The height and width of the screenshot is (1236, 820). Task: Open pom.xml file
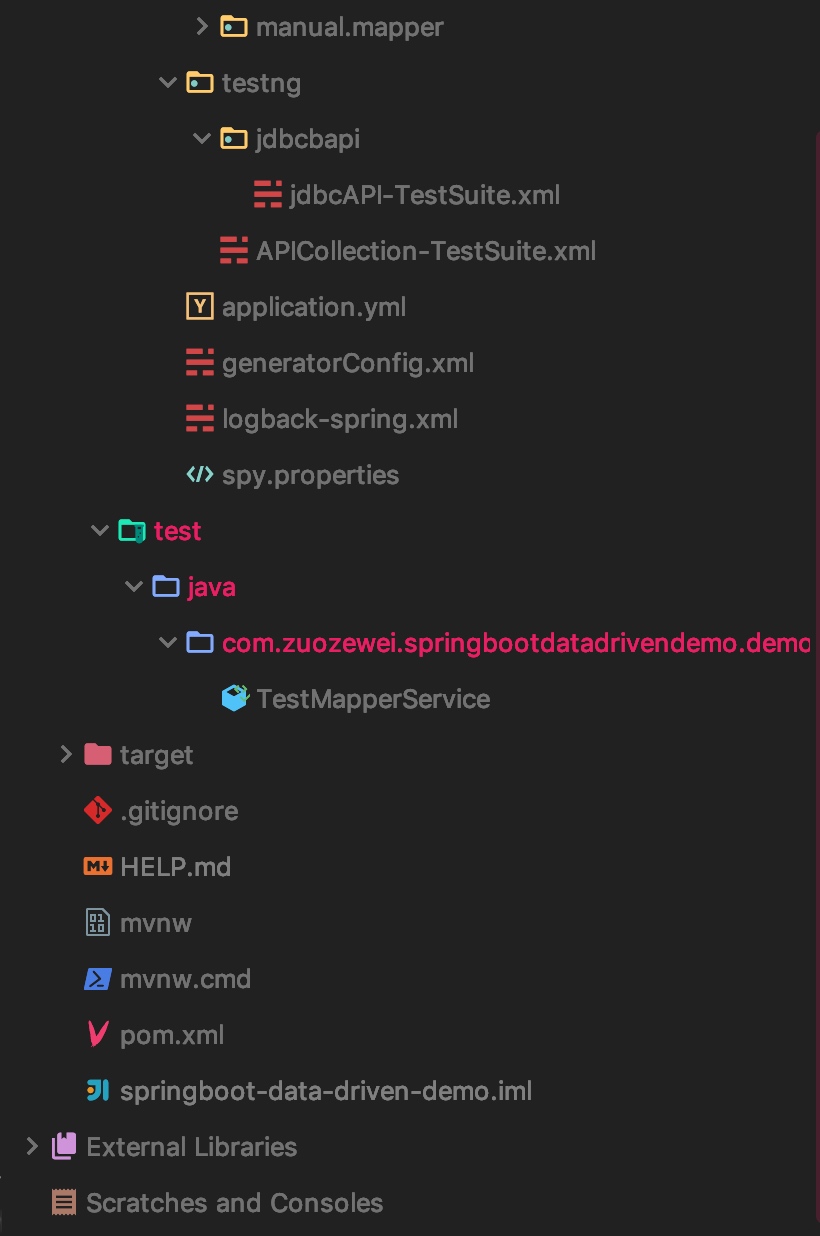172,1035
